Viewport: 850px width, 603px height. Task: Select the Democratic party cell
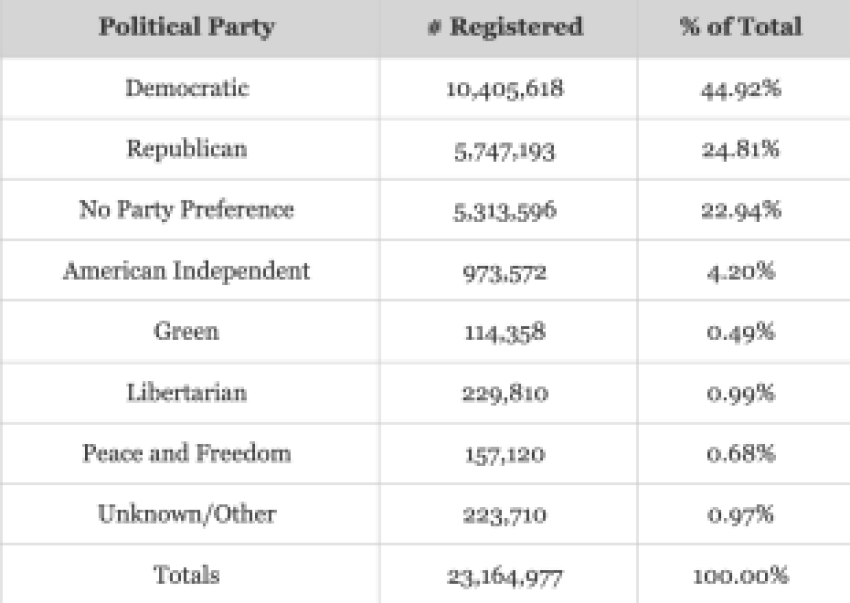click(x=187, y=88)
